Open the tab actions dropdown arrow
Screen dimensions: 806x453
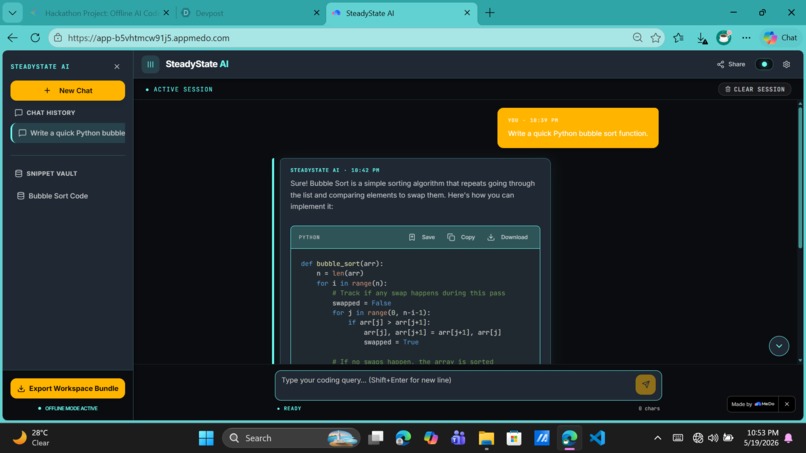tap(12, 13)
